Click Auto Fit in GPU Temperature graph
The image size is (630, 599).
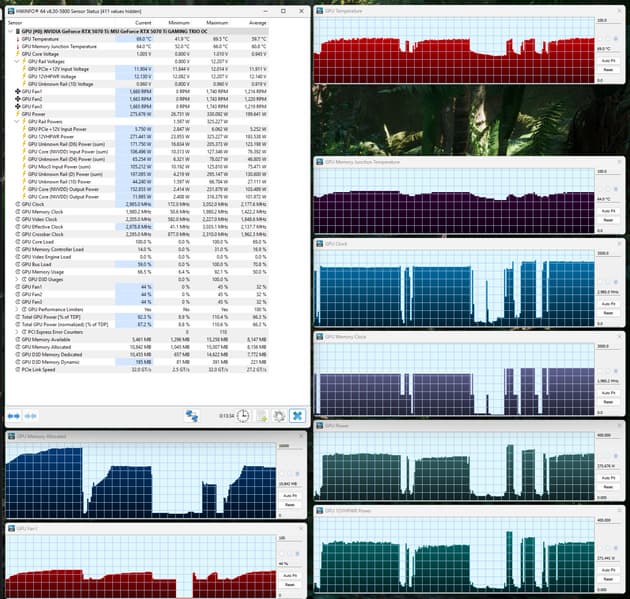click(x=608, y=61)
